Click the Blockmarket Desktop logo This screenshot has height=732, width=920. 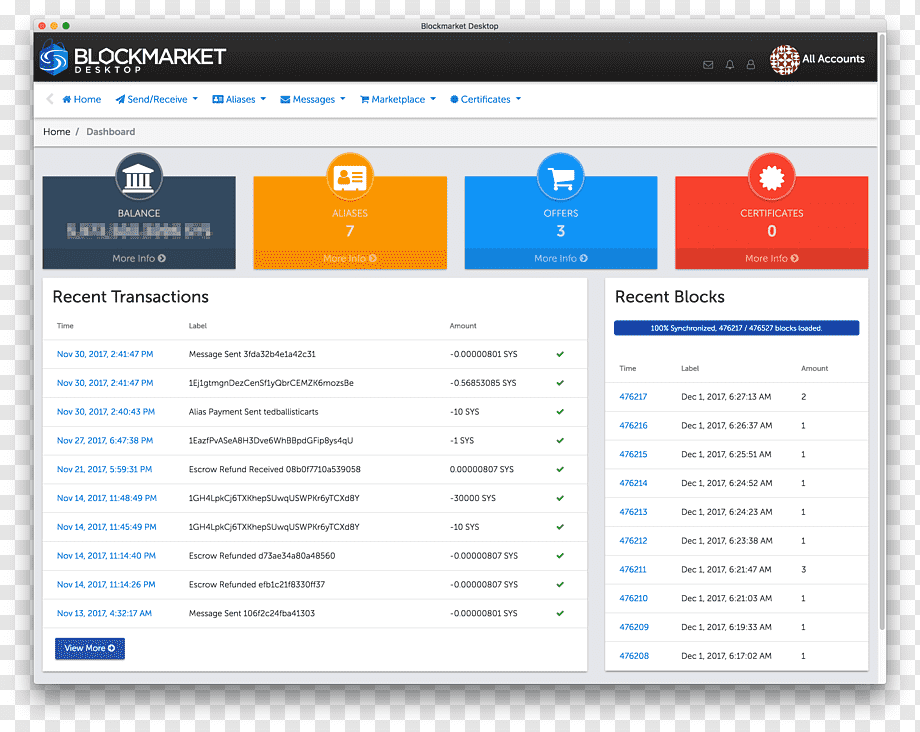tap(133, 58)
